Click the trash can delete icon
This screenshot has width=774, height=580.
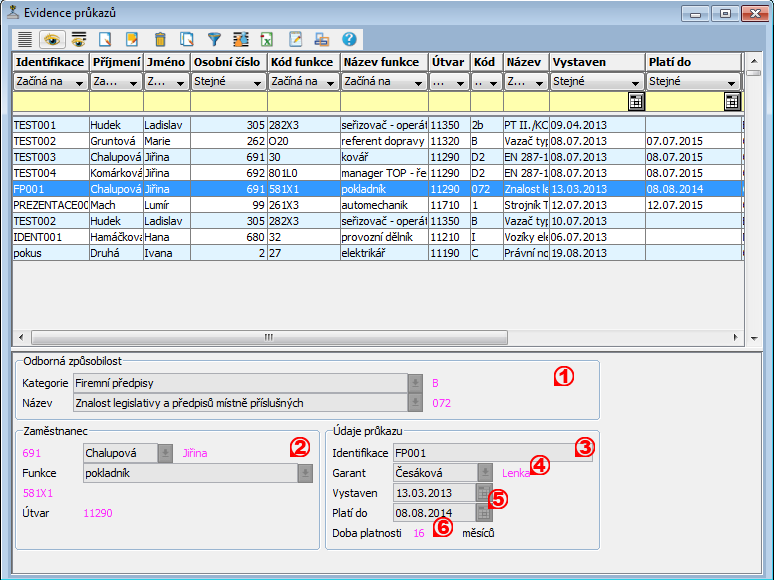click(160, 40)
